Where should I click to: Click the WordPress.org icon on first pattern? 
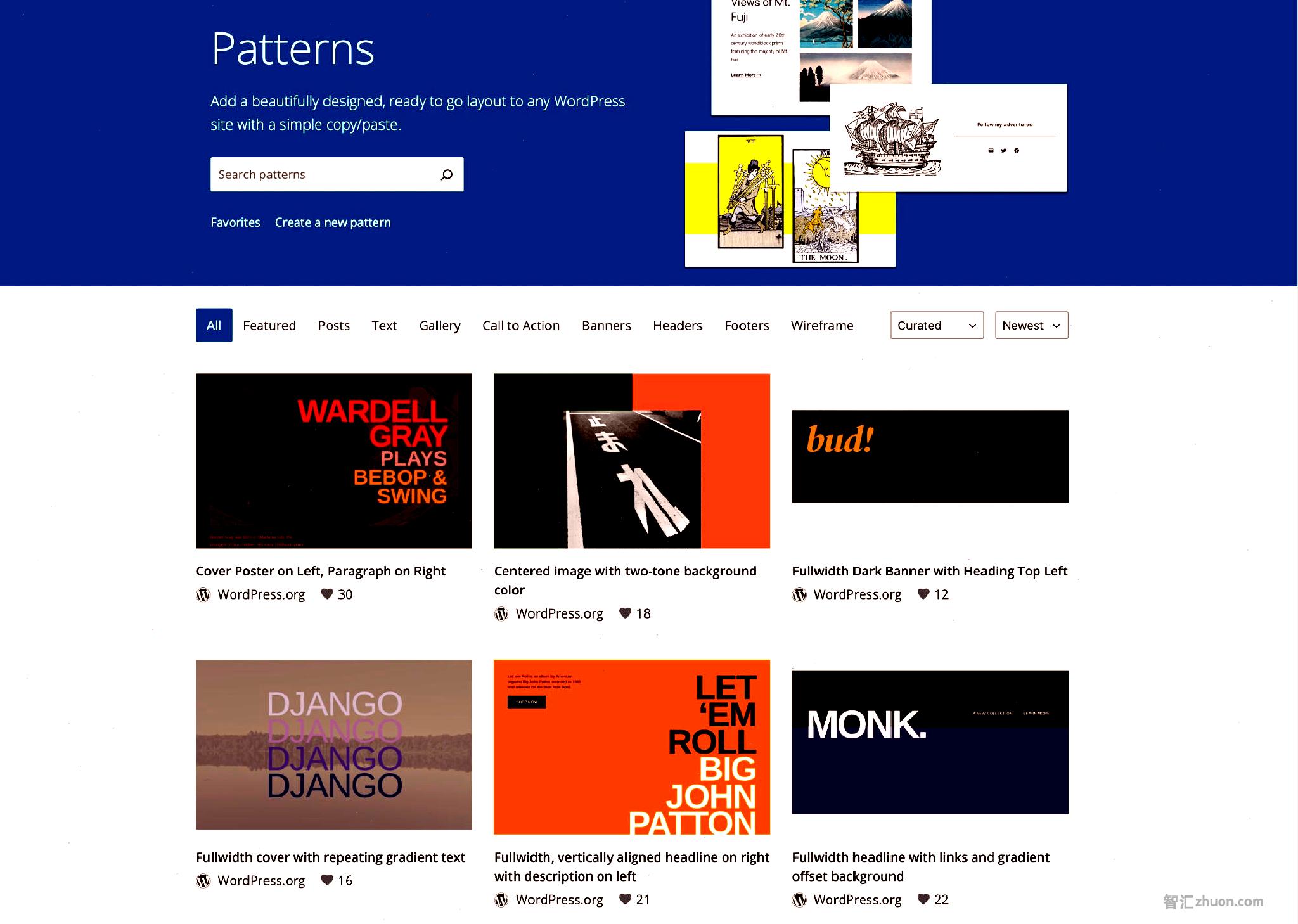204,594
